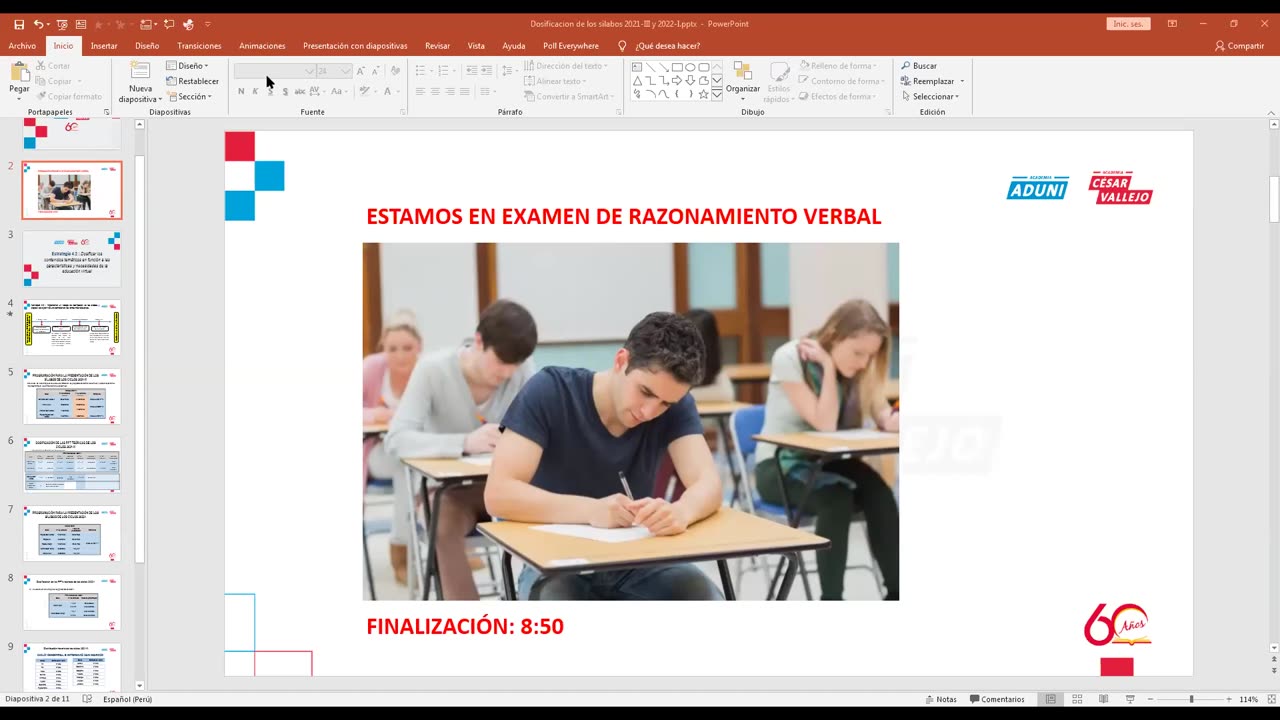Undo the last action in the title bar
The width and height of the screenshot is (1280, 720).
(x=38, y=24)
